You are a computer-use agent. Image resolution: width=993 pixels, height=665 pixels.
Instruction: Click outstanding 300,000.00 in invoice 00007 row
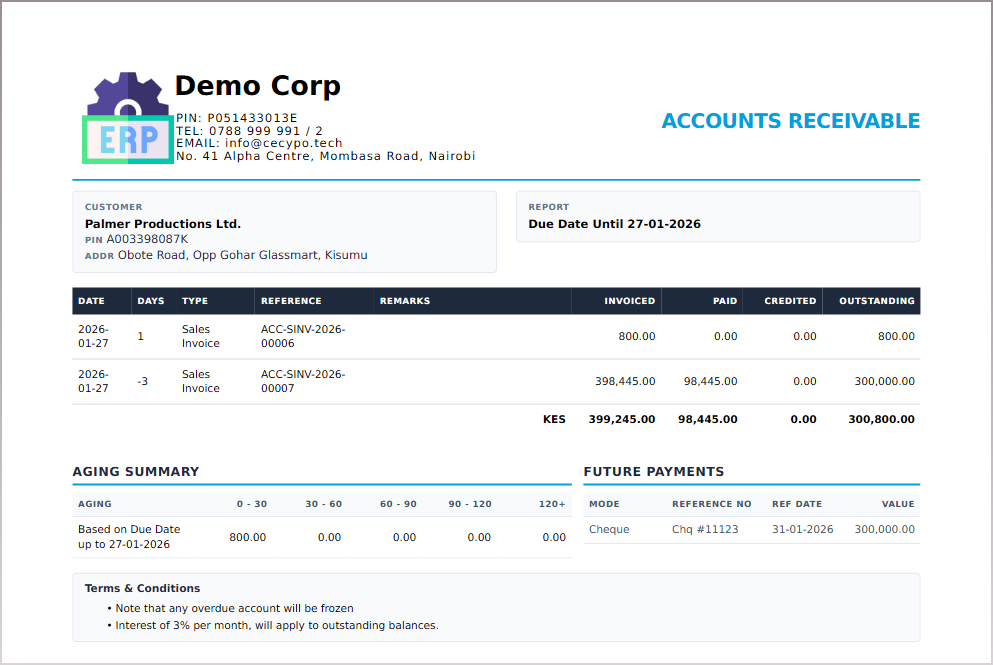[885, 381]
